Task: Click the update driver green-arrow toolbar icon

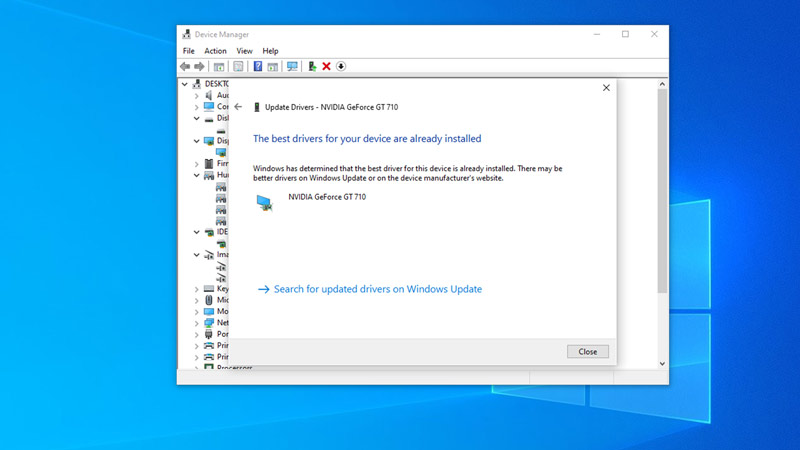Action: pyautogui.click(x=312, y=66)
